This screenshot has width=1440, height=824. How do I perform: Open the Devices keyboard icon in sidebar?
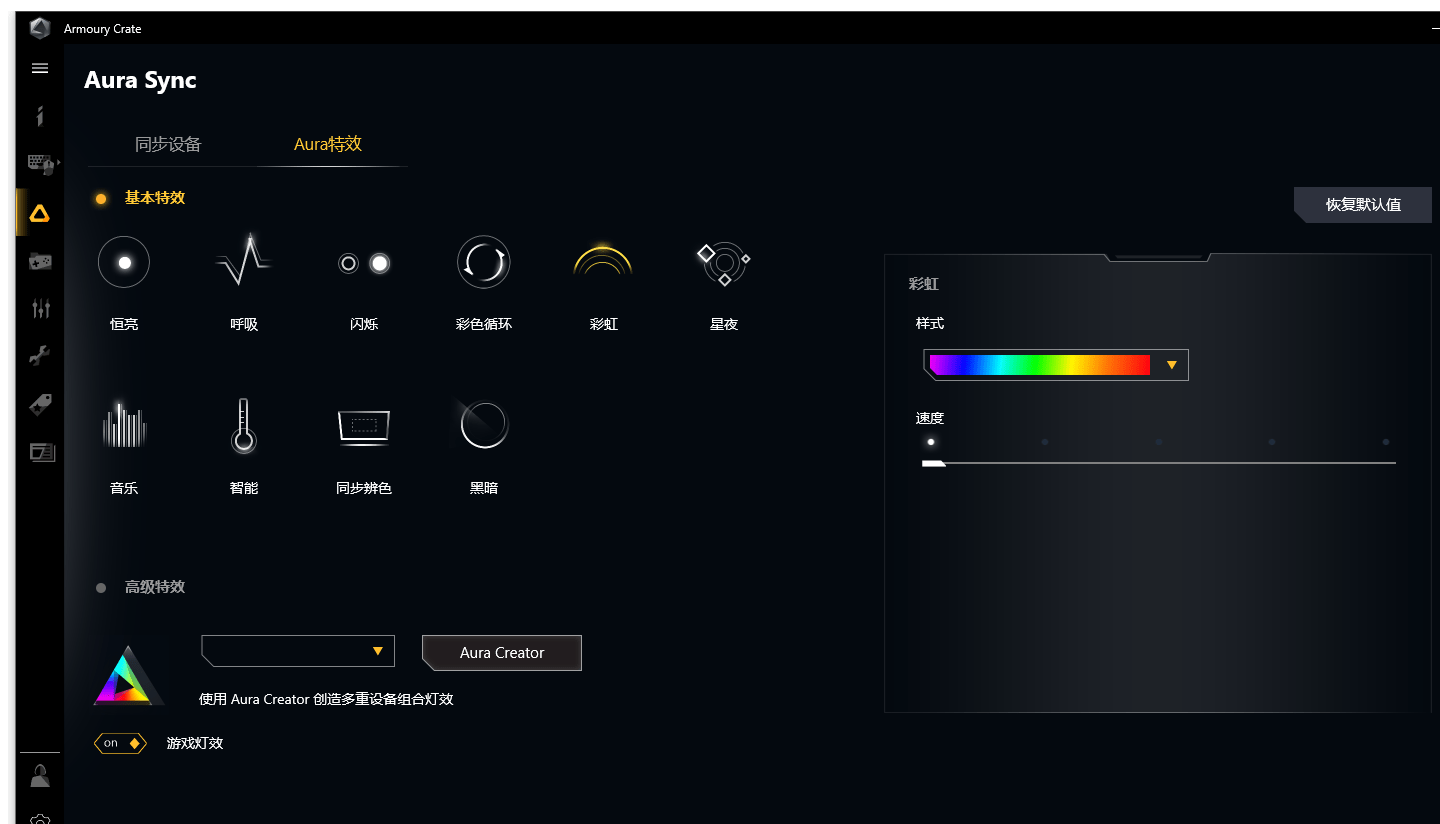[x=41, y=163]
